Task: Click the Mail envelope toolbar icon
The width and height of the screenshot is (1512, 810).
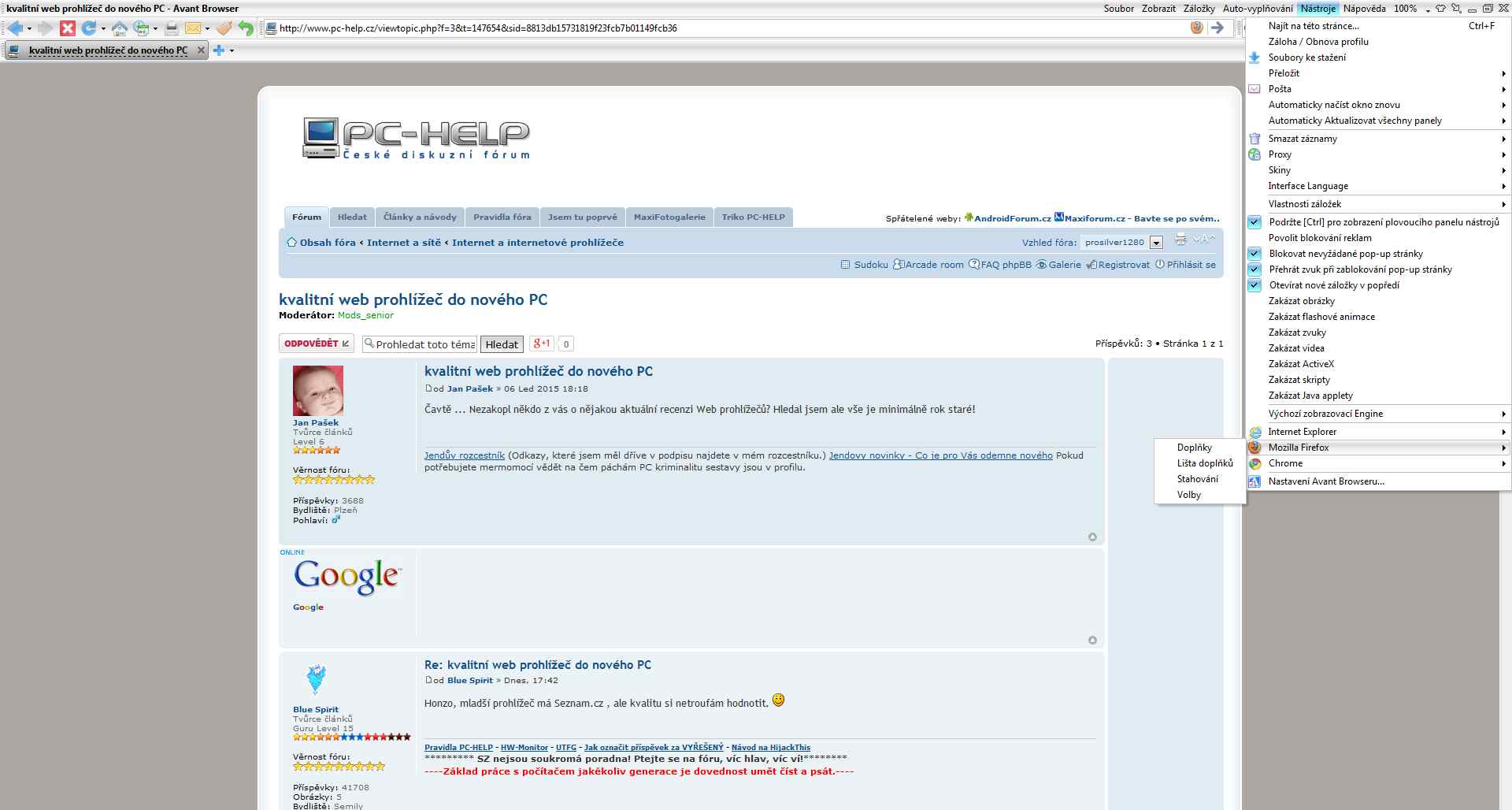Action: (193, 28)
